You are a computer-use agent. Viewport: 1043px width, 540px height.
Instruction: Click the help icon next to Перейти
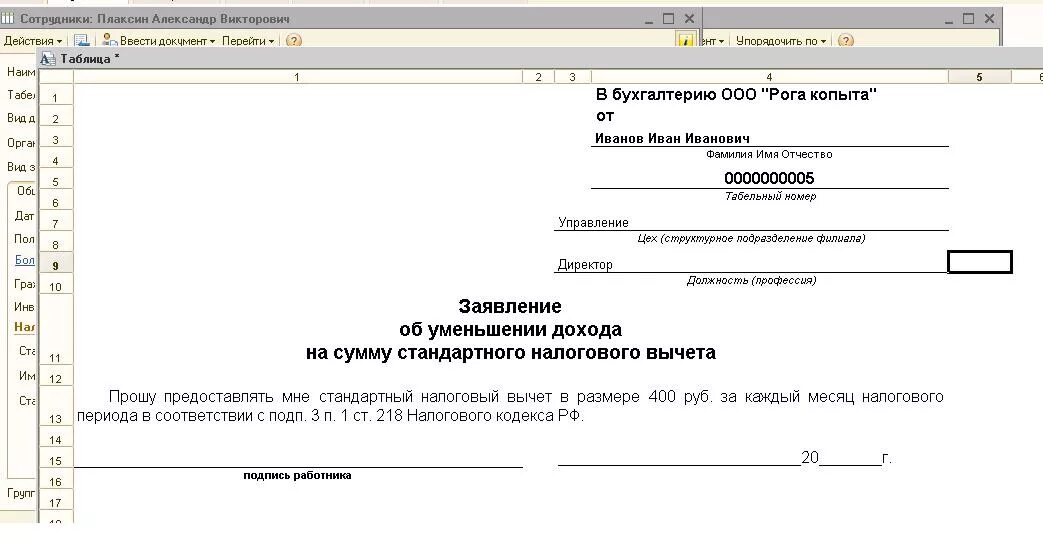point(293,41)
